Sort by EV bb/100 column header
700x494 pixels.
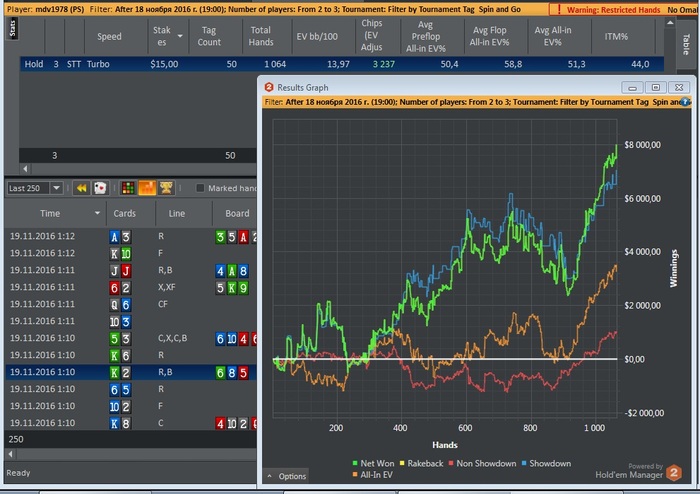(317, 37)
